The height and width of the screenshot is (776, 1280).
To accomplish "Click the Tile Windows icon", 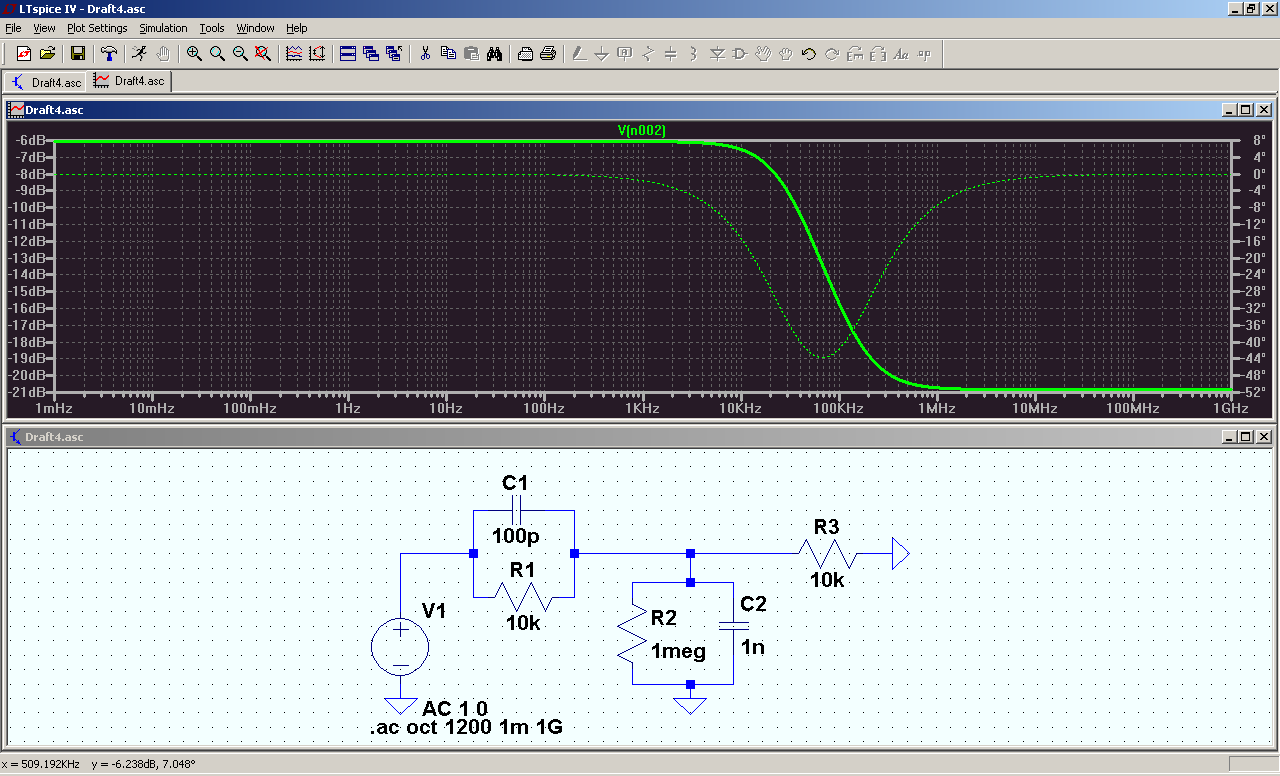I will pyautogui.click(x=348, y=54).
